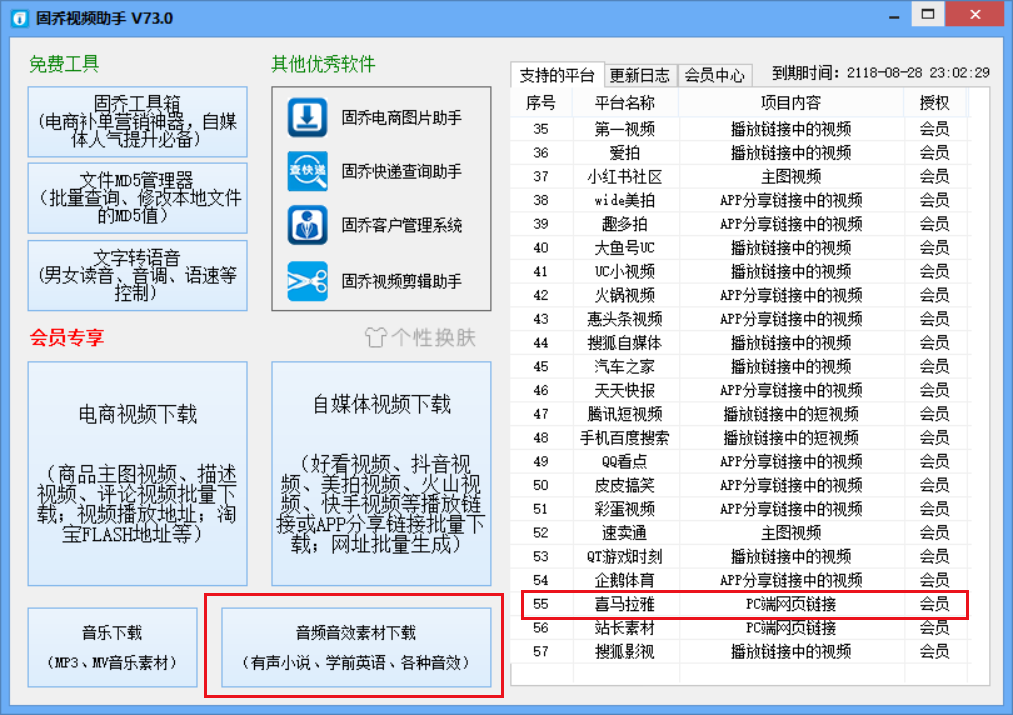Select row 第一视频
The height and width of the screenshot is (715, 1013).
[740, 129]
